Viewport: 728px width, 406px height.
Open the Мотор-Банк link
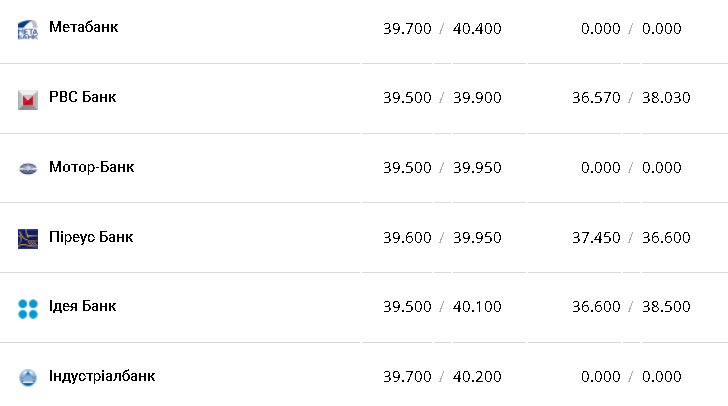click(x=91, y=167)
